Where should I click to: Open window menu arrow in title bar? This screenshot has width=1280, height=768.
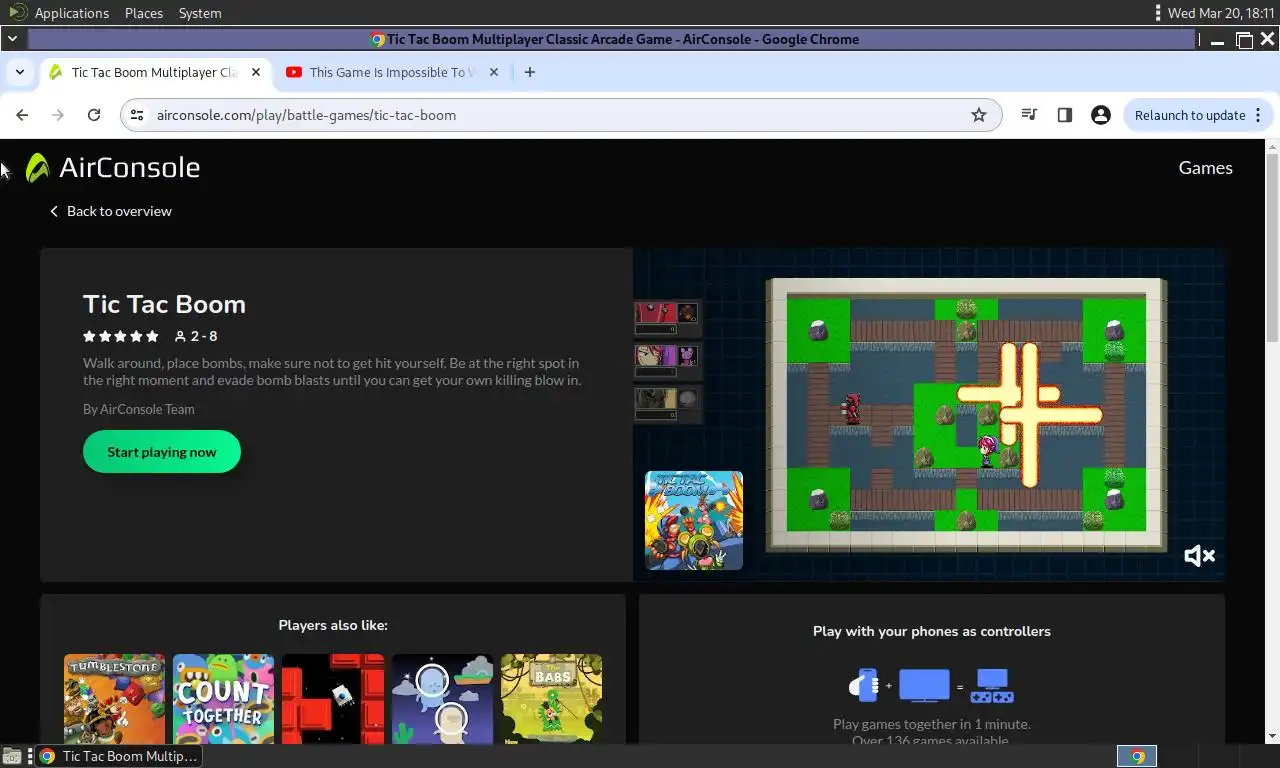pyautogui.click(x=12, y=39)
